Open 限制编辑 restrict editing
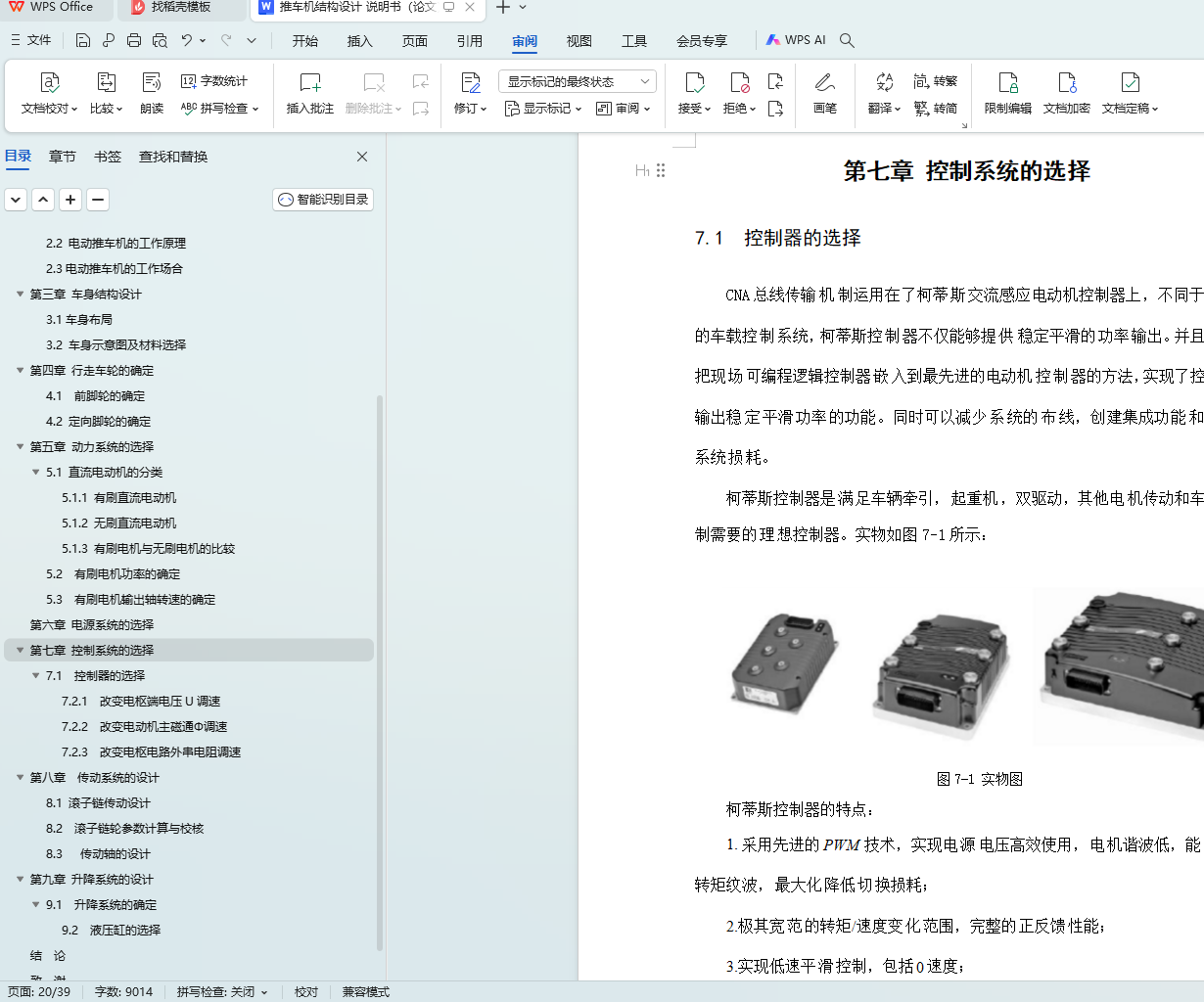Viewport: 1204px width, 1002px height. (1008, 94)
